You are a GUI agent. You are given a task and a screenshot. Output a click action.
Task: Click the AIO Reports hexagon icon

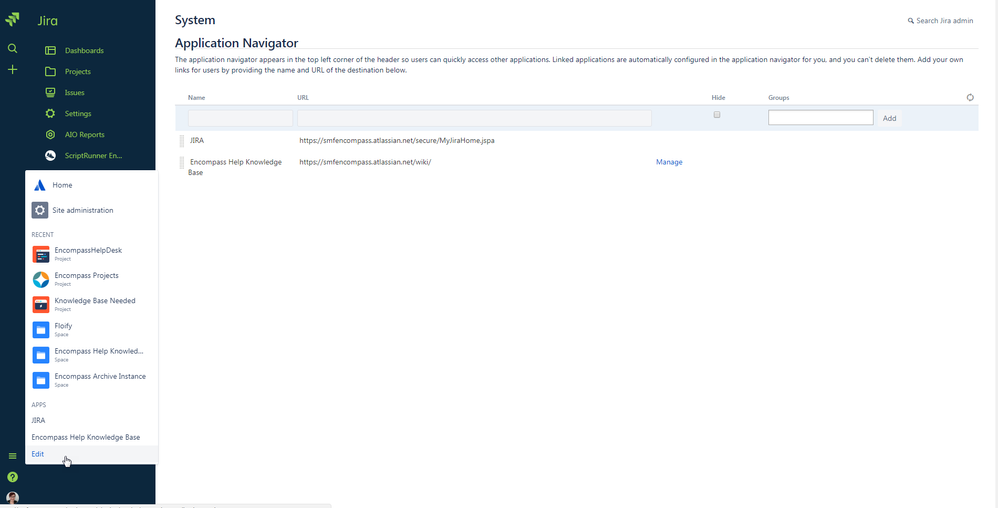[x=50, y=134]
